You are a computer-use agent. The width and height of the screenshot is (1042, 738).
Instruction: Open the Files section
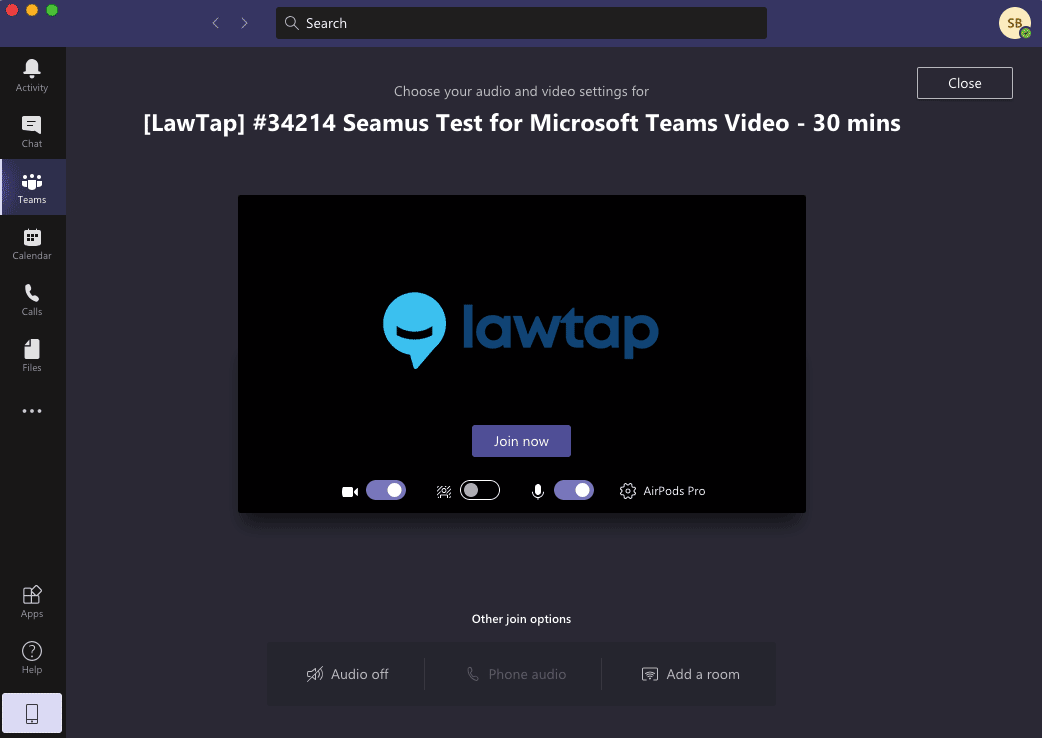pyautogui.click(x=32, y=355)
